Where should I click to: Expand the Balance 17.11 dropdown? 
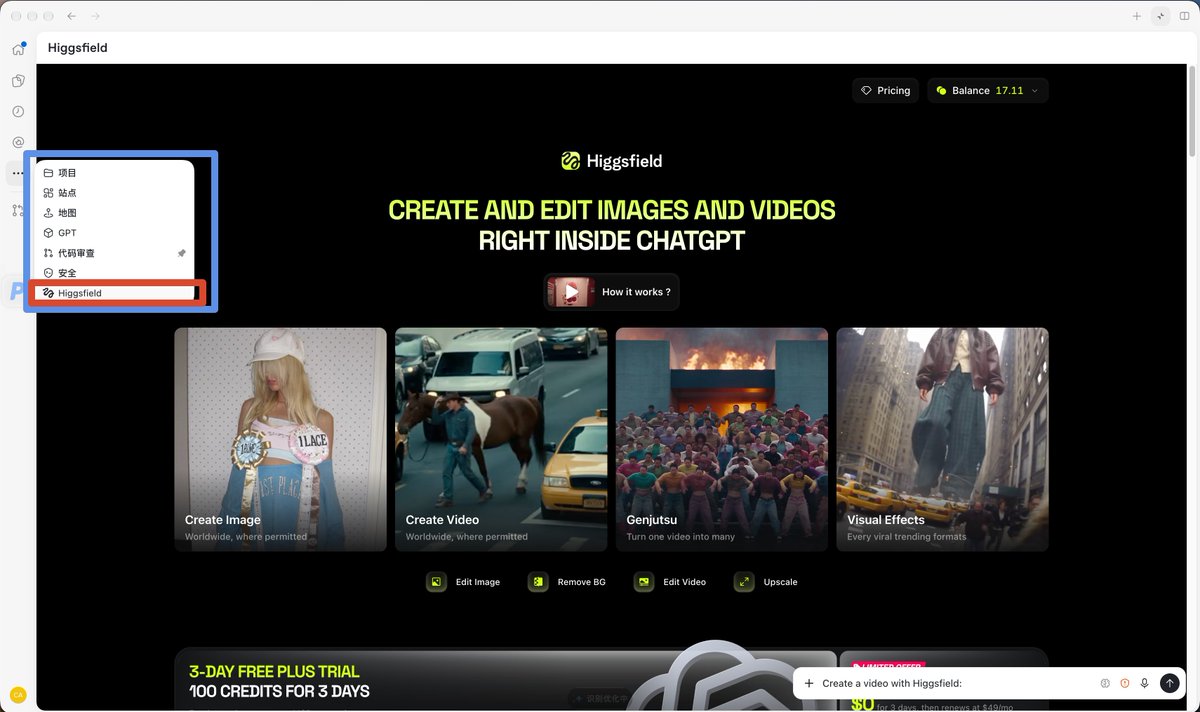(x=987, y=90)
